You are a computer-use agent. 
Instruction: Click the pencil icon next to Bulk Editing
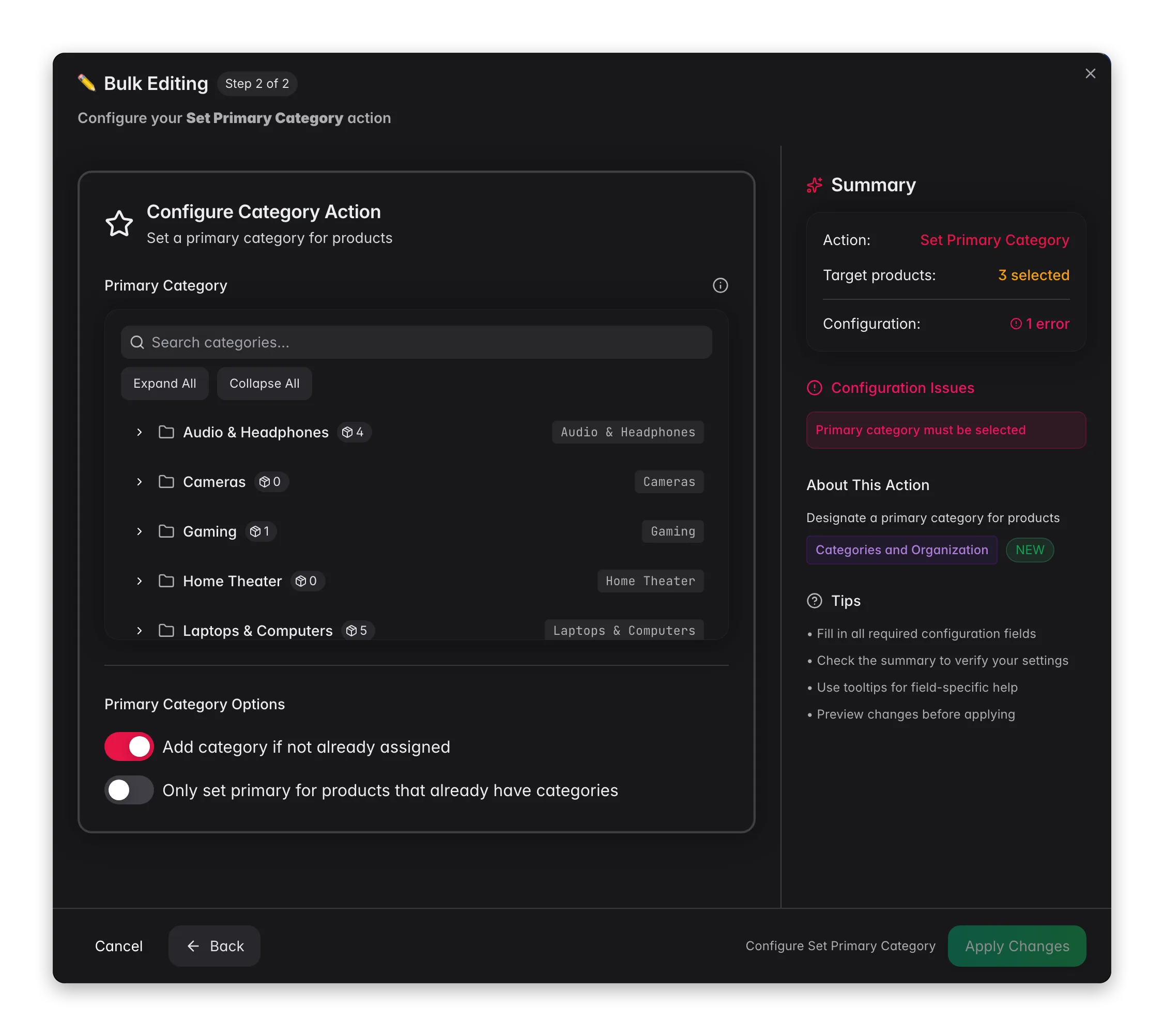86,83
